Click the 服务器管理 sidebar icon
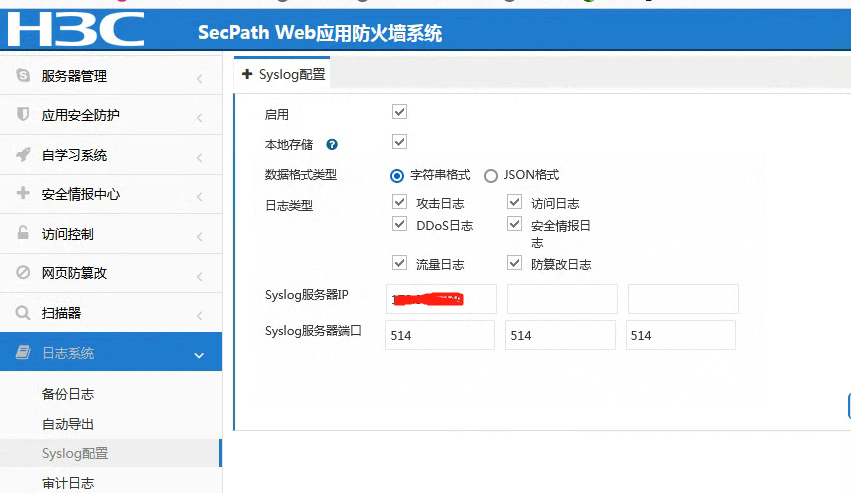The width and height of the screenshot is (851, 493). pos(23,75)
